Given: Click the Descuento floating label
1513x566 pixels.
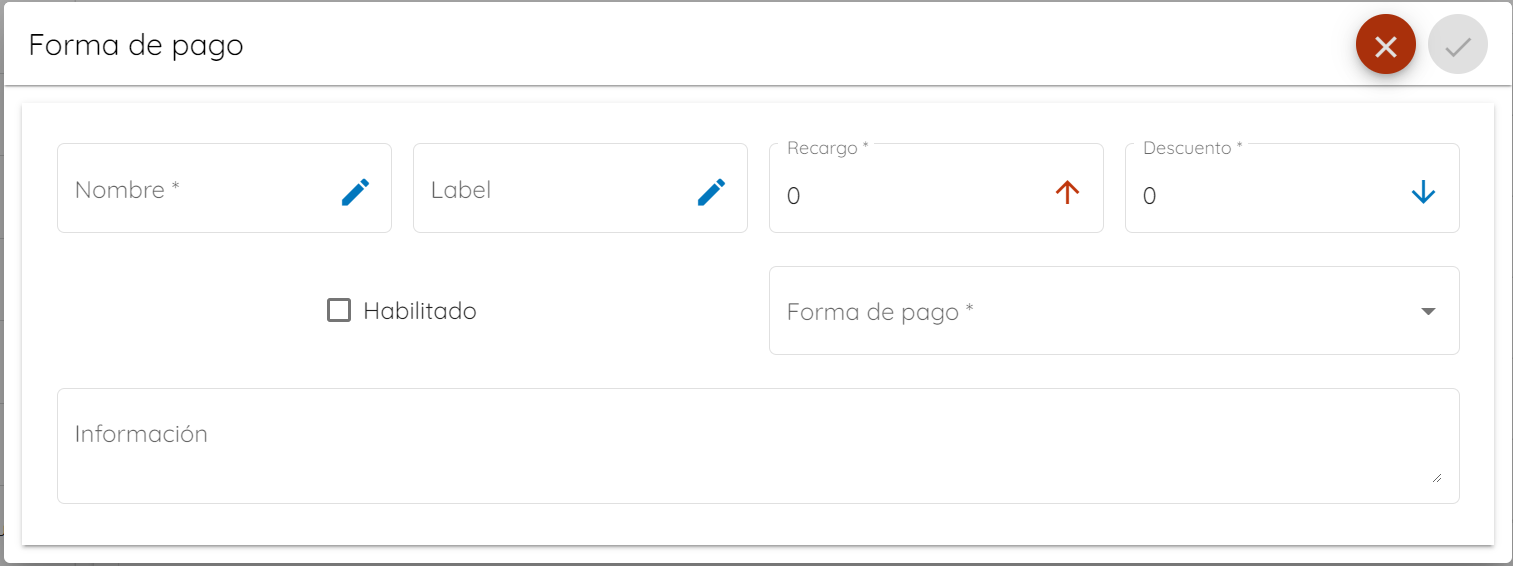Looking at the screenshot, I should (1193, 148).
